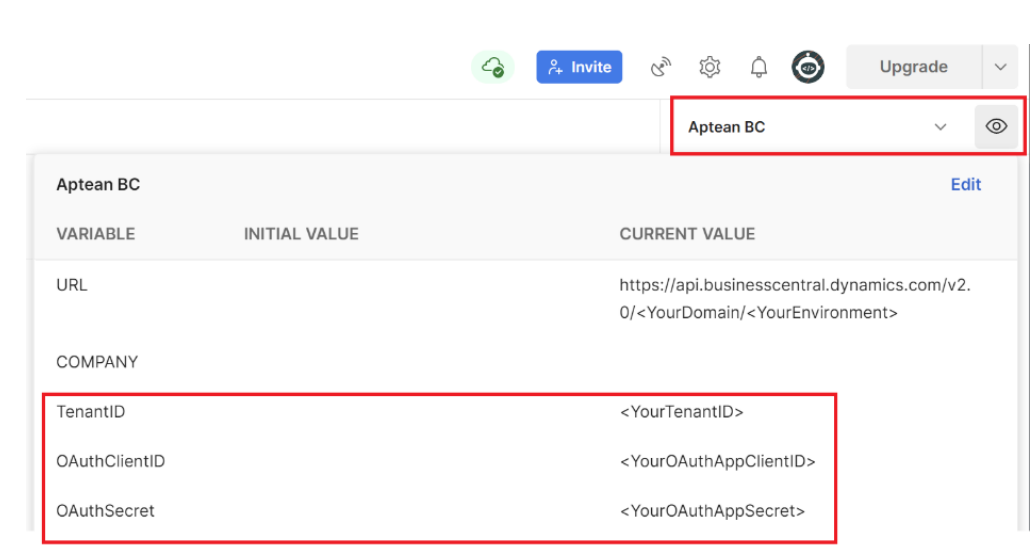
Task: Click the <YourOAuthAppSecret> current value
Action: [x=712, y=511]
